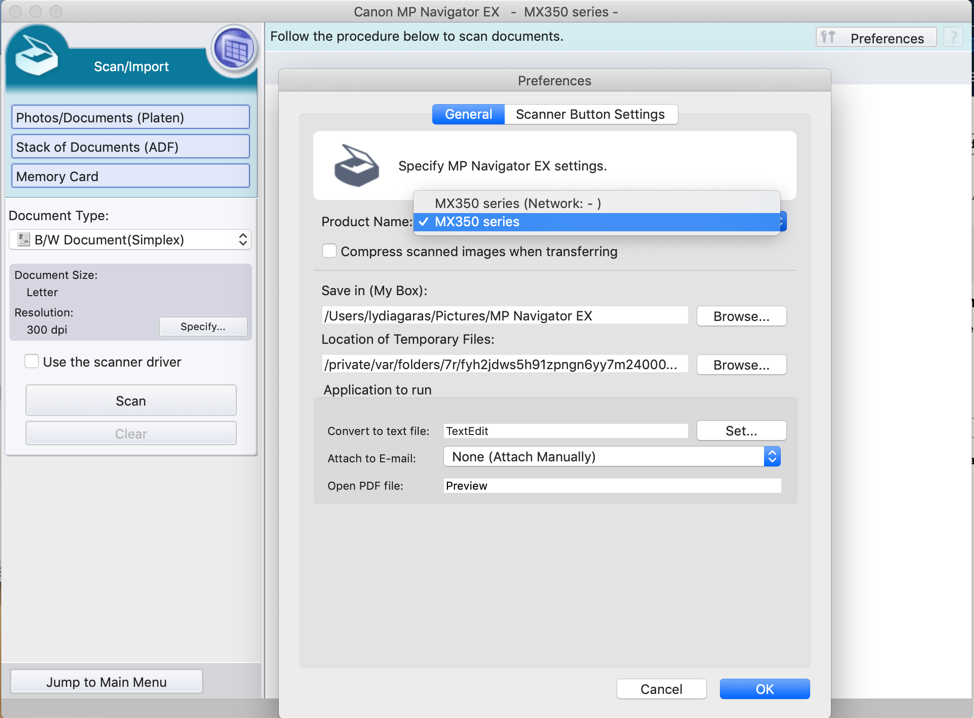Open the Document Type dropdown
The image size is (974, 718).
(x=130, y=239)
